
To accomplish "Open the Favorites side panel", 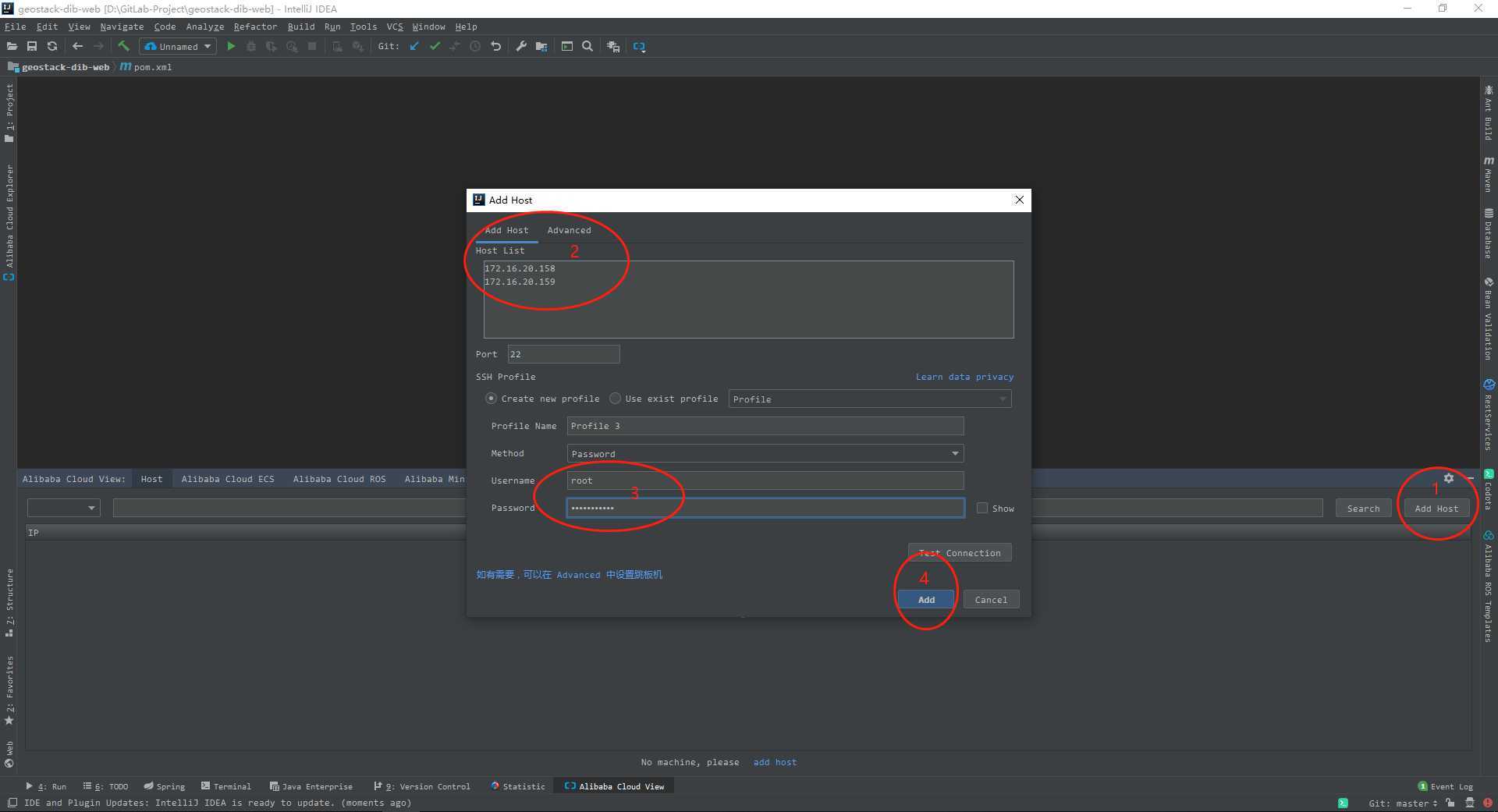I will tap(9, 690).
